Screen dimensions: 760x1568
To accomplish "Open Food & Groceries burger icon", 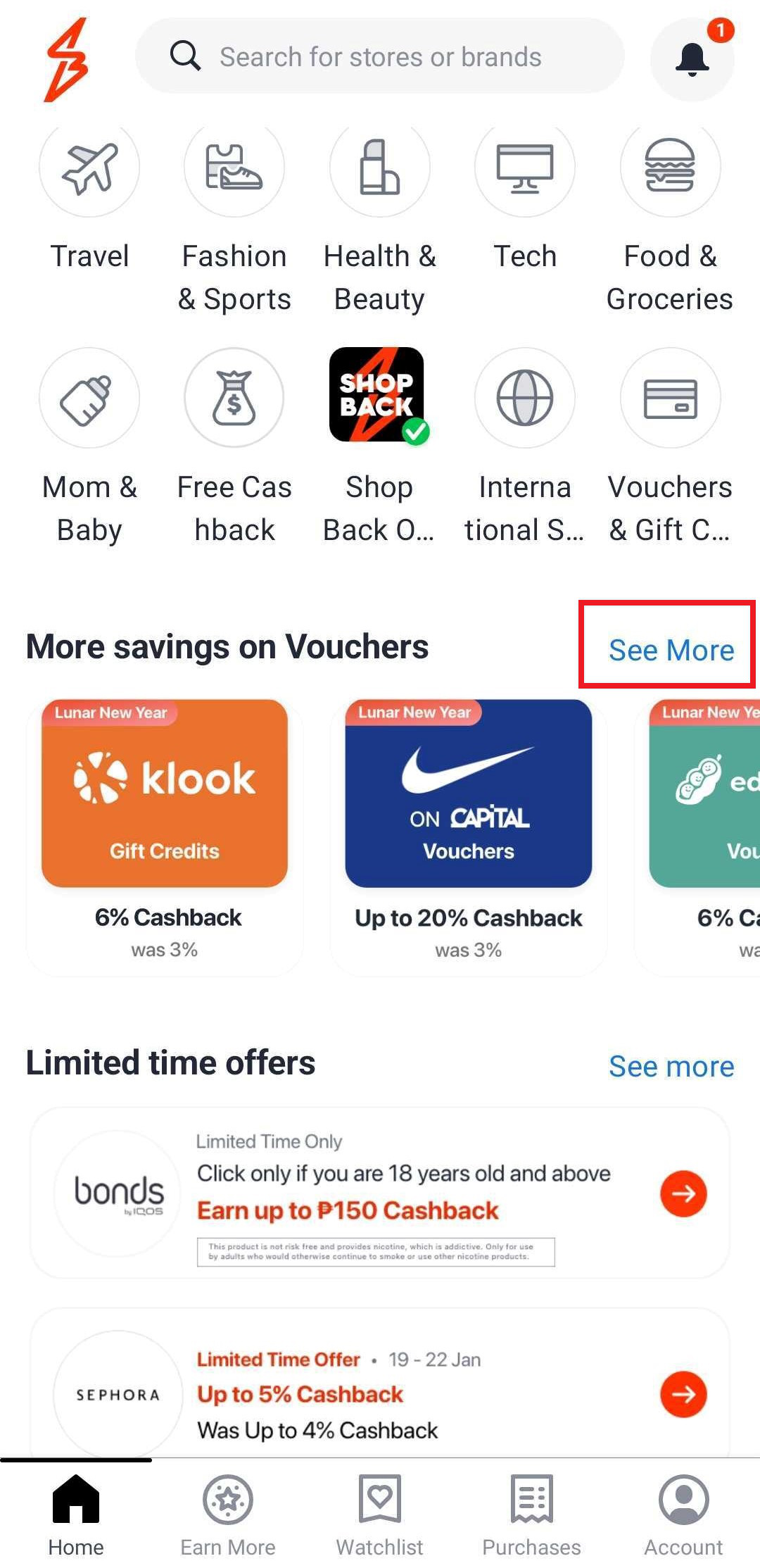I will coord(670,168).
